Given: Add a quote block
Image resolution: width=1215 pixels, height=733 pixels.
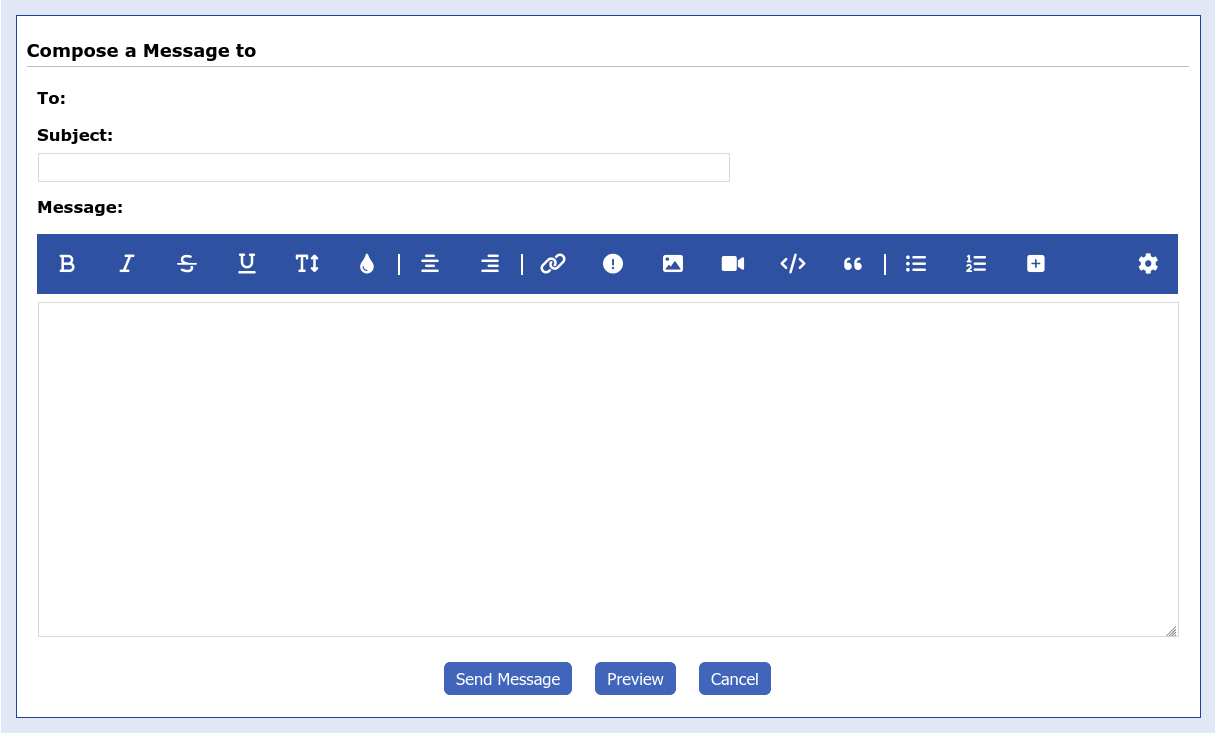Looking at the screenshot, I should click(x=853, y=264).
